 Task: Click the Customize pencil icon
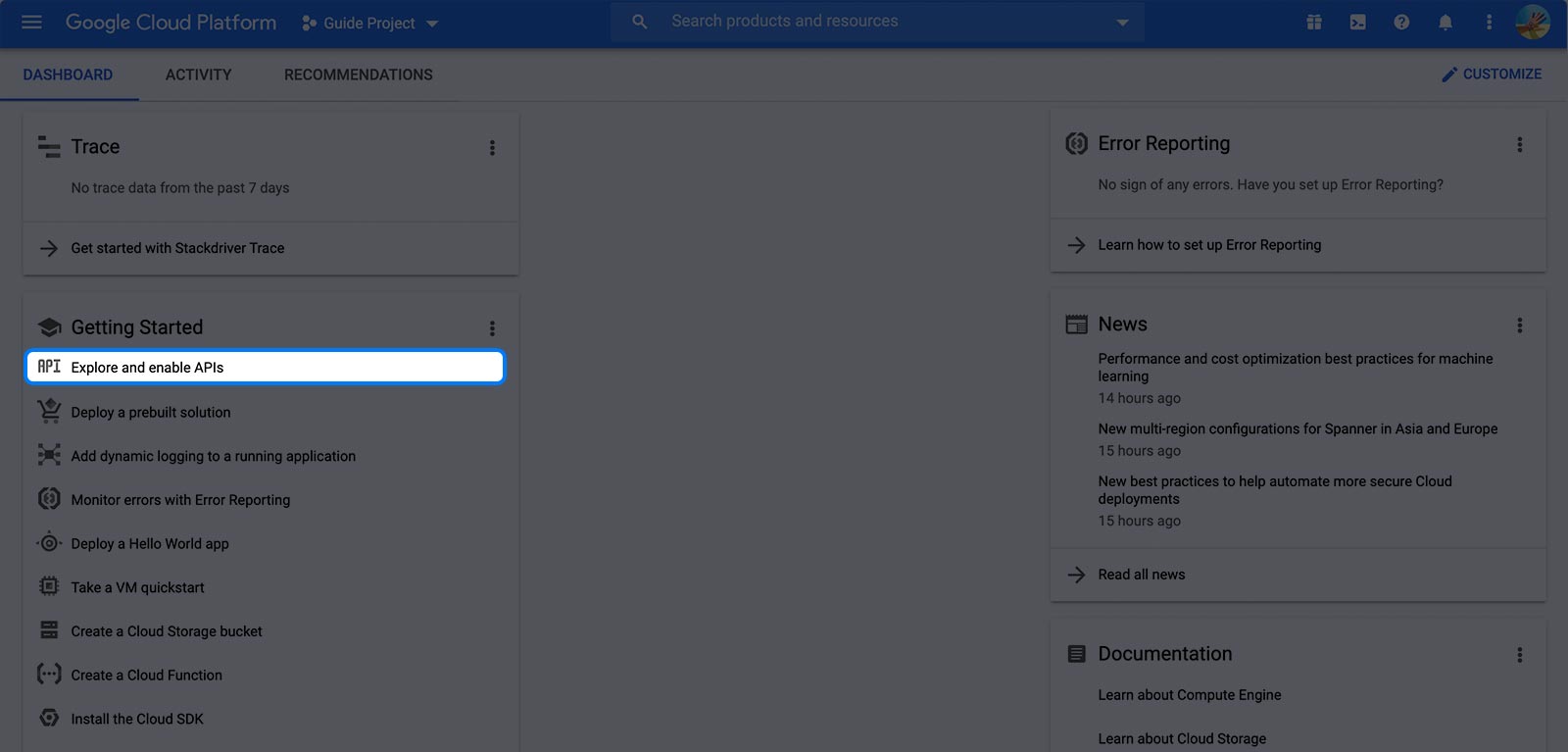[x=1449, y=75]
